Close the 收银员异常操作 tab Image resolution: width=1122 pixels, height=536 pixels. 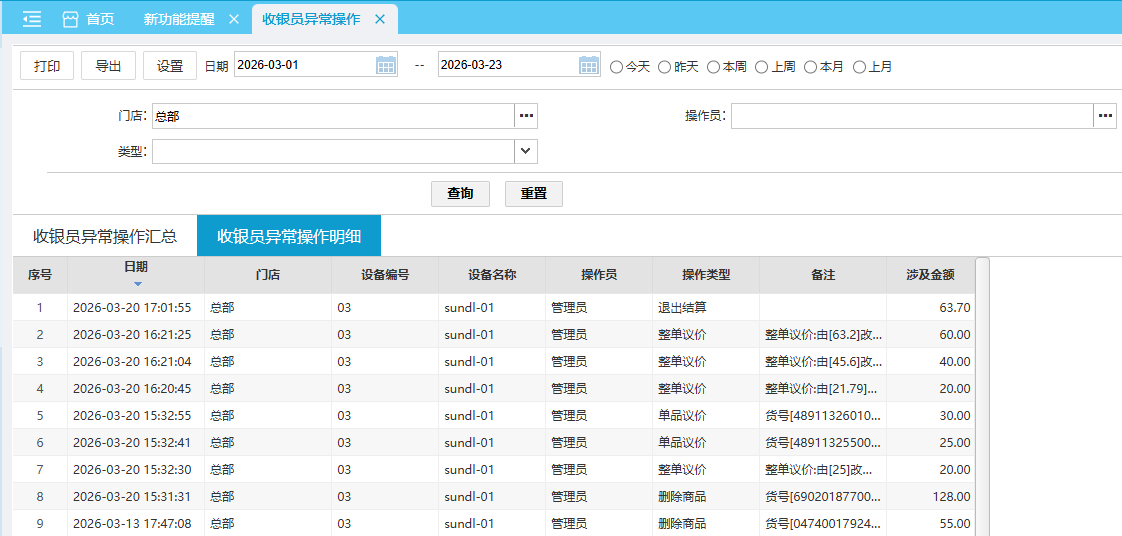coord(380,19)
